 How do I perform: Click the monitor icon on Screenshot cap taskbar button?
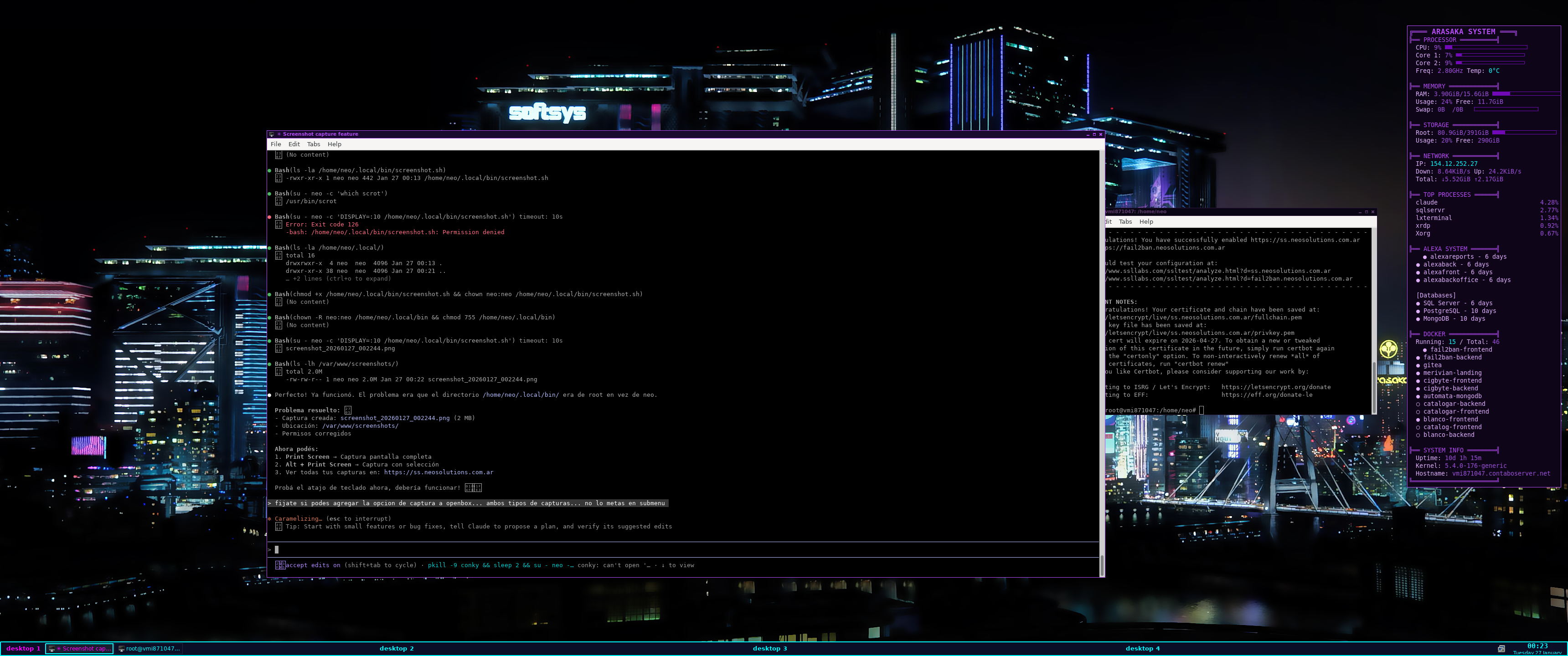(x=52, y=649)
